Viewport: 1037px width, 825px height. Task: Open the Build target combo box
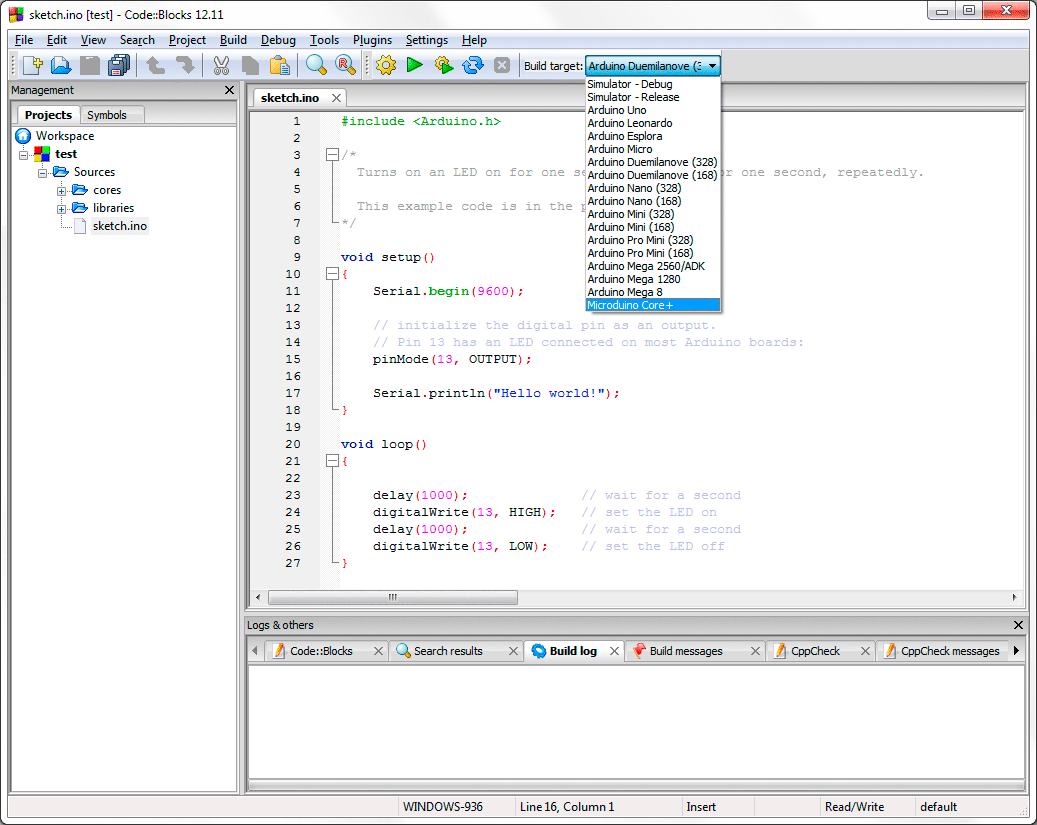653,66
